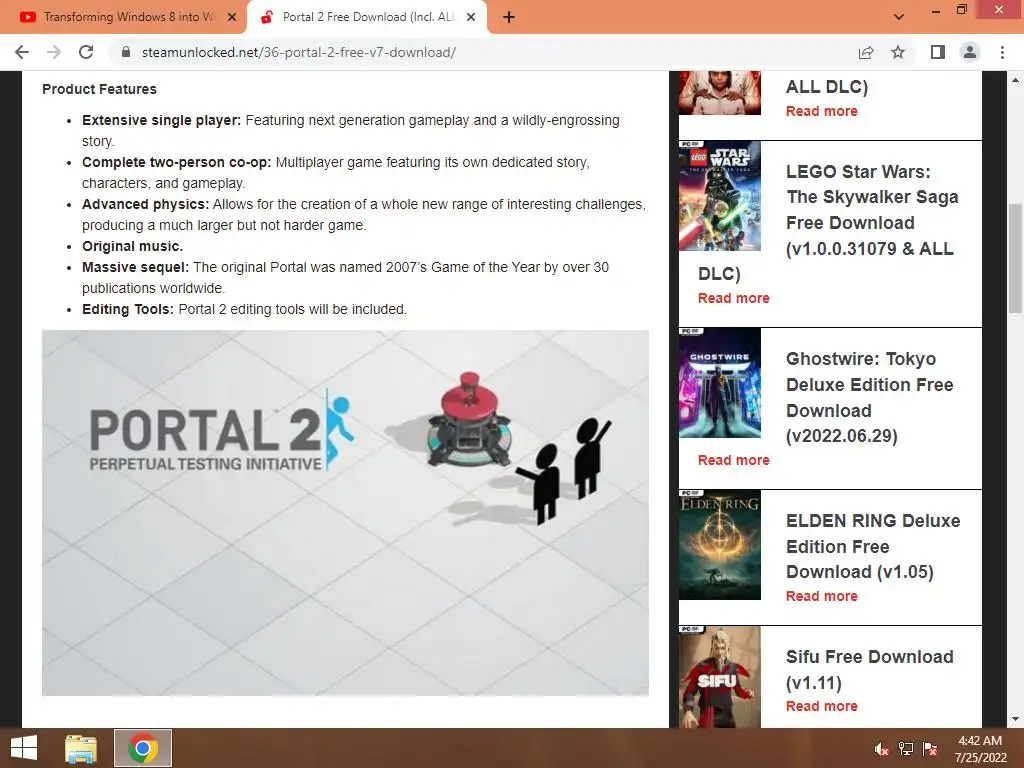
Task: Click the Sifu cover thumbnail
Action: [x=720, y=677]
